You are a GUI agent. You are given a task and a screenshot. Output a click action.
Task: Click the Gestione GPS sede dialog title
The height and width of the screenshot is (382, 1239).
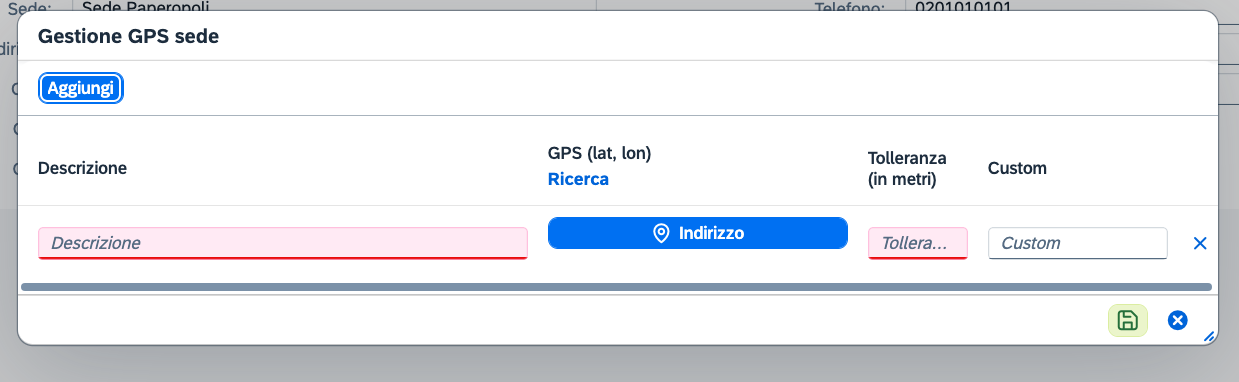coord(128,36)
